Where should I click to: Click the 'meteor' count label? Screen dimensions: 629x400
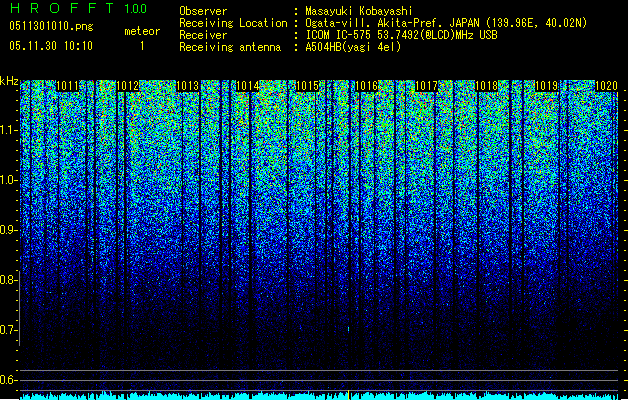point(142,31)
